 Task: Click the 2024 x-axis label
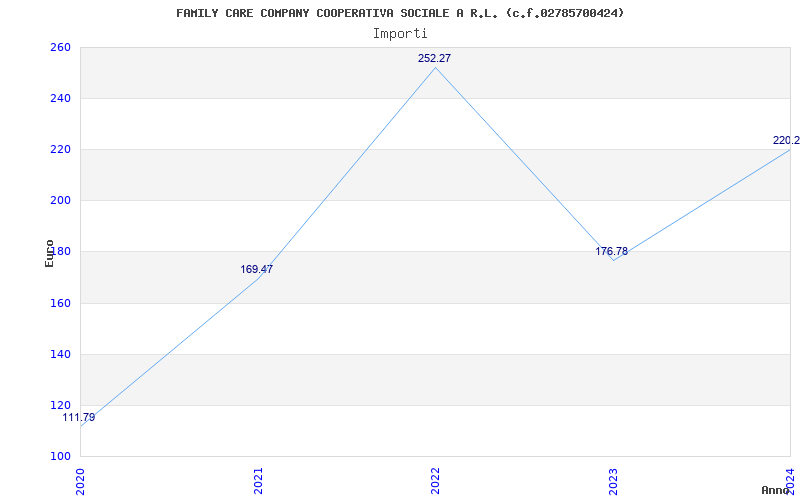pyautogui.click(x=790, y=481)
